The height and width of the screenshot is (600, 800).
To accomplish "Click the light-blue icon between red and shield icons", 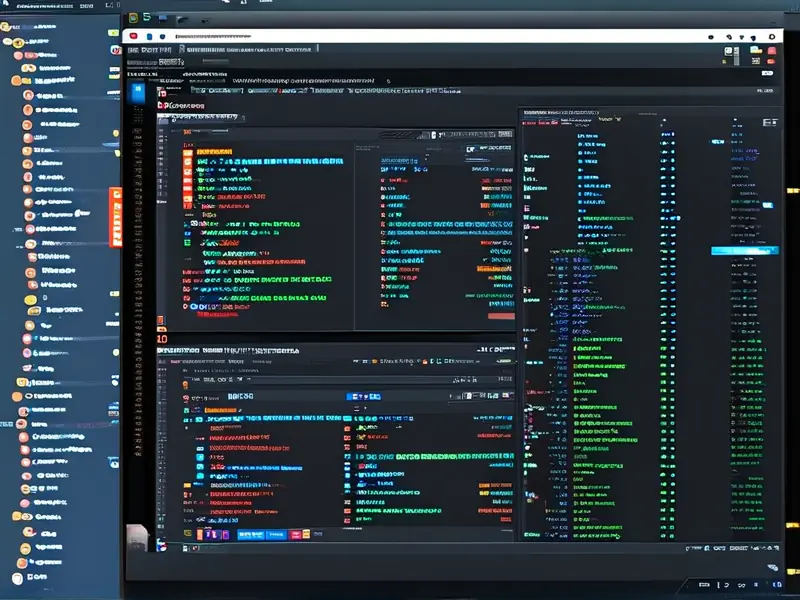I will click(x=149, y=37).
